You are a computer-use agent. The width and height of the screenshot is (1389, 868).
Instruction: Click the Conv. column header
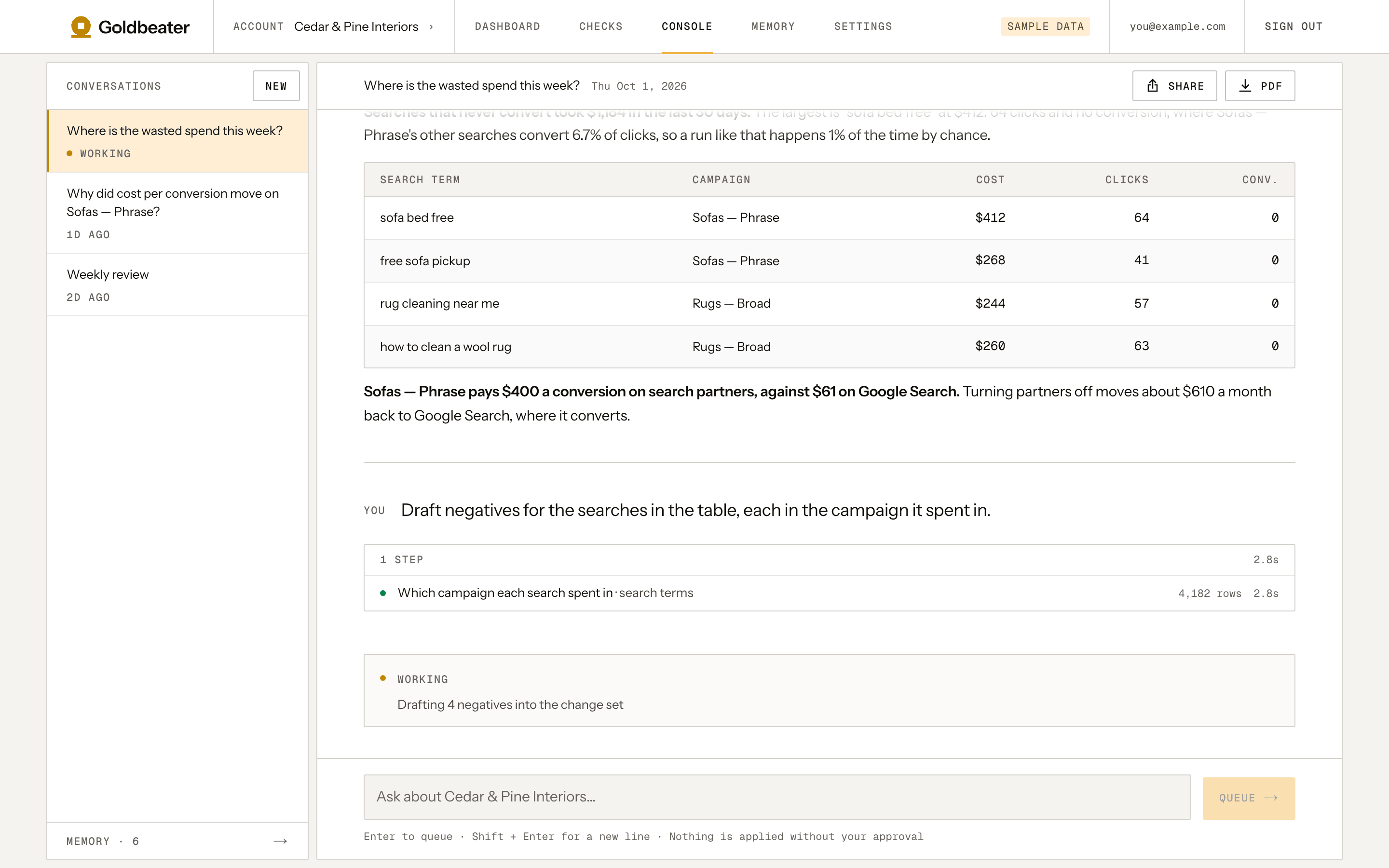(x=1260, y=180)
